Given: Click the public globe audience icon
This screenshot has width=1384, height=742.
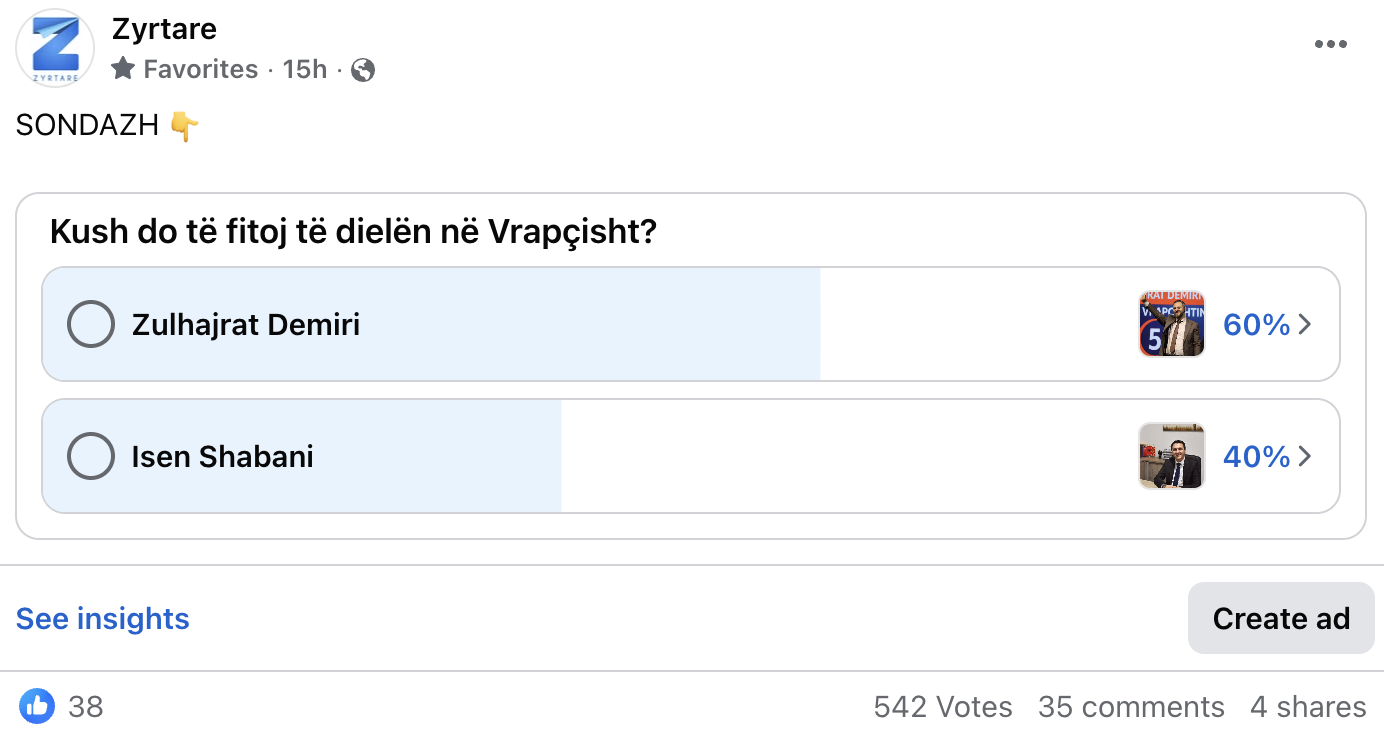Looking at the screenshot, I should point(364,69).
